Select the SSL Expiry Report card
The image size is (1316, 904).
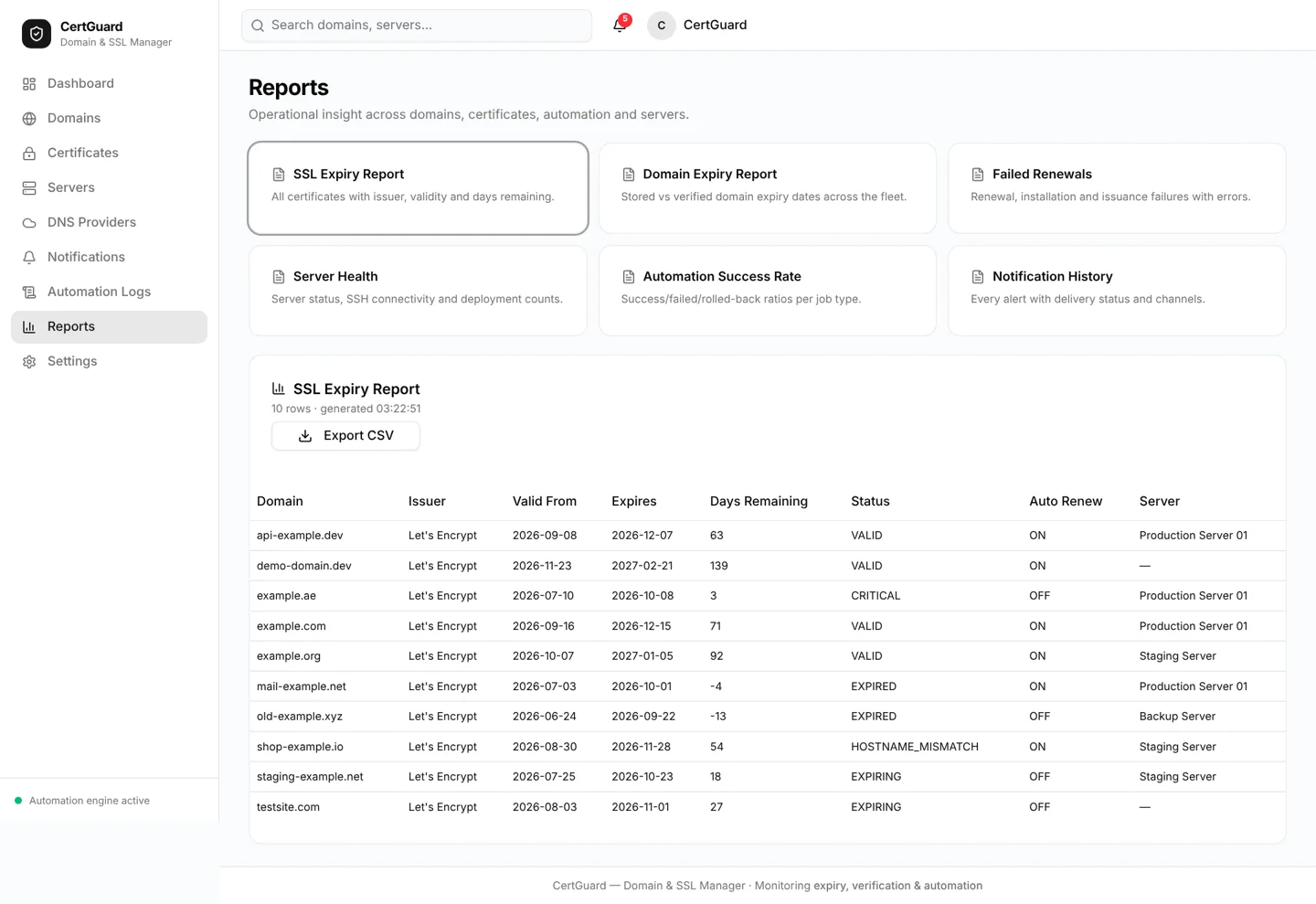pyautogui.click(x=418, y=188)
